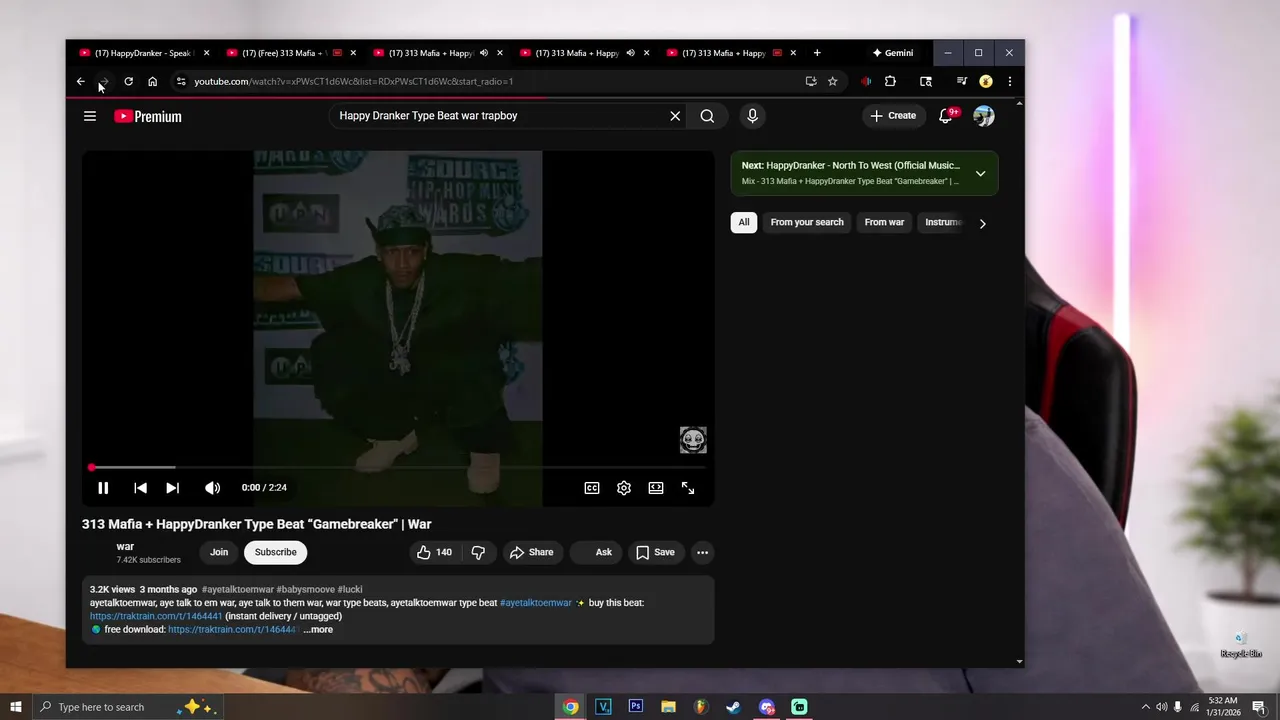Pause the video

pos(103,488)
